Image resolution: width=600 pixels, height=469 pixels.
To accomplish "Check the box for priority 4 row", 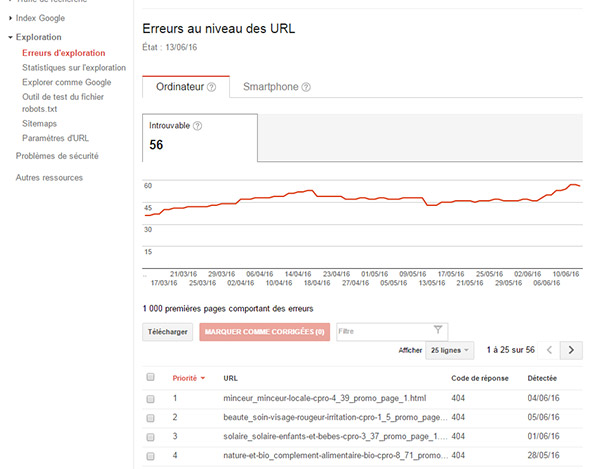I will point(150,456).
